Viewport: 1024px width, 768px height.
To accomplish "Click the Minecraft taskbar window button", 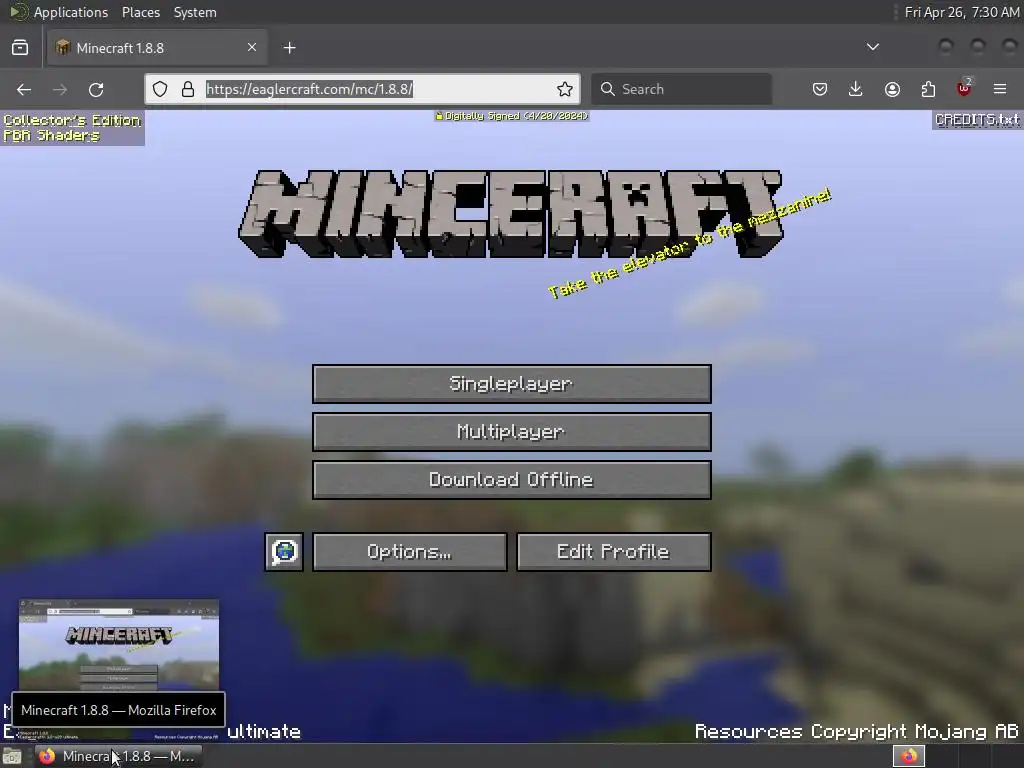I will point(118,756).
